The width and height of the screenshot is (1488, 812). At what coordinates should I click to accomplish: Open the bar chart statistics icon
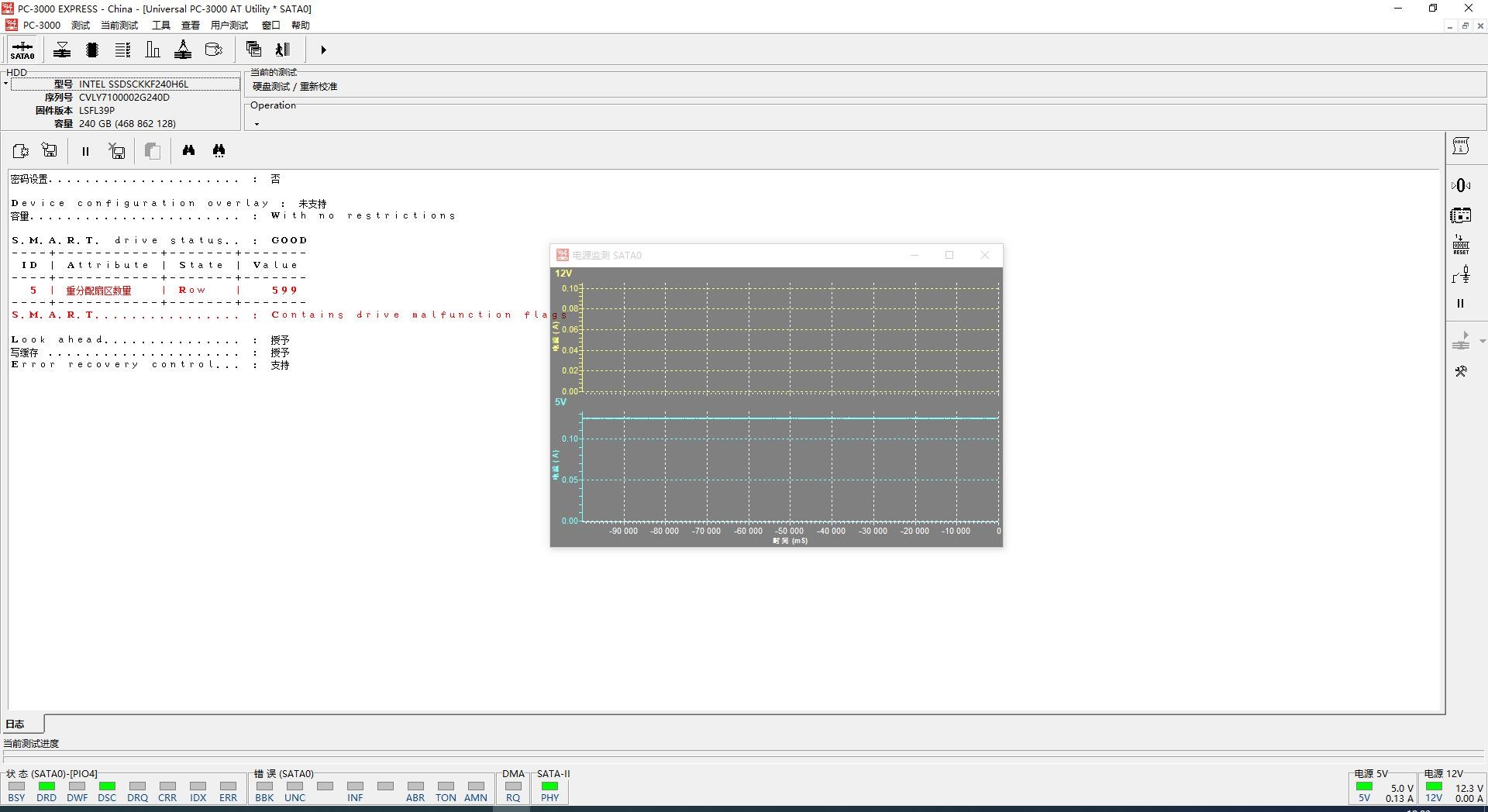coord(153,50)
